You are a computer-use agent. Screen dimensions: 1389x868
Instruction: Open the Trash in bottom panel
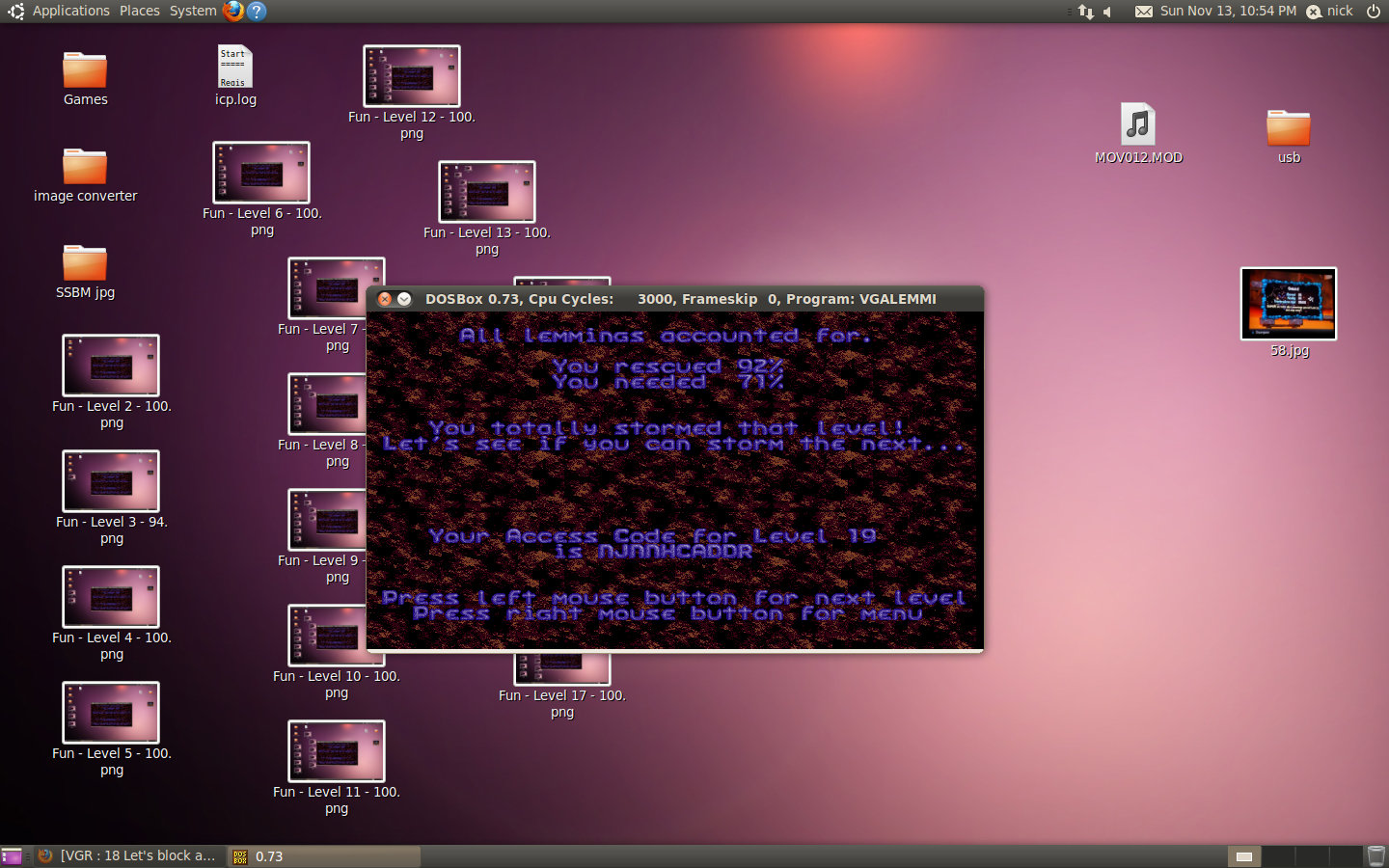coord(1375,855)
